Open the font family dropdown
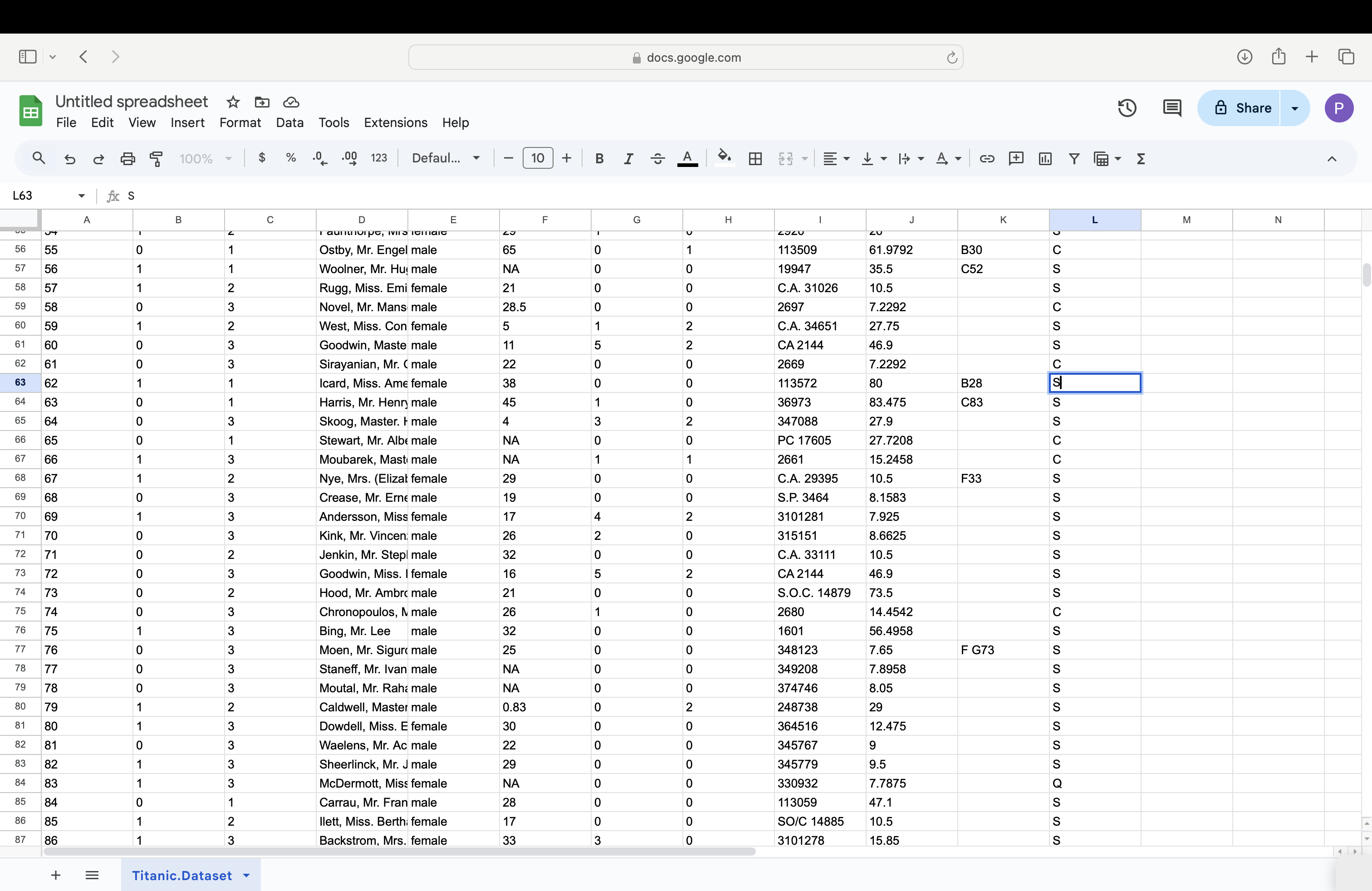Screen dimensions: 1372x891 [446, 158]
